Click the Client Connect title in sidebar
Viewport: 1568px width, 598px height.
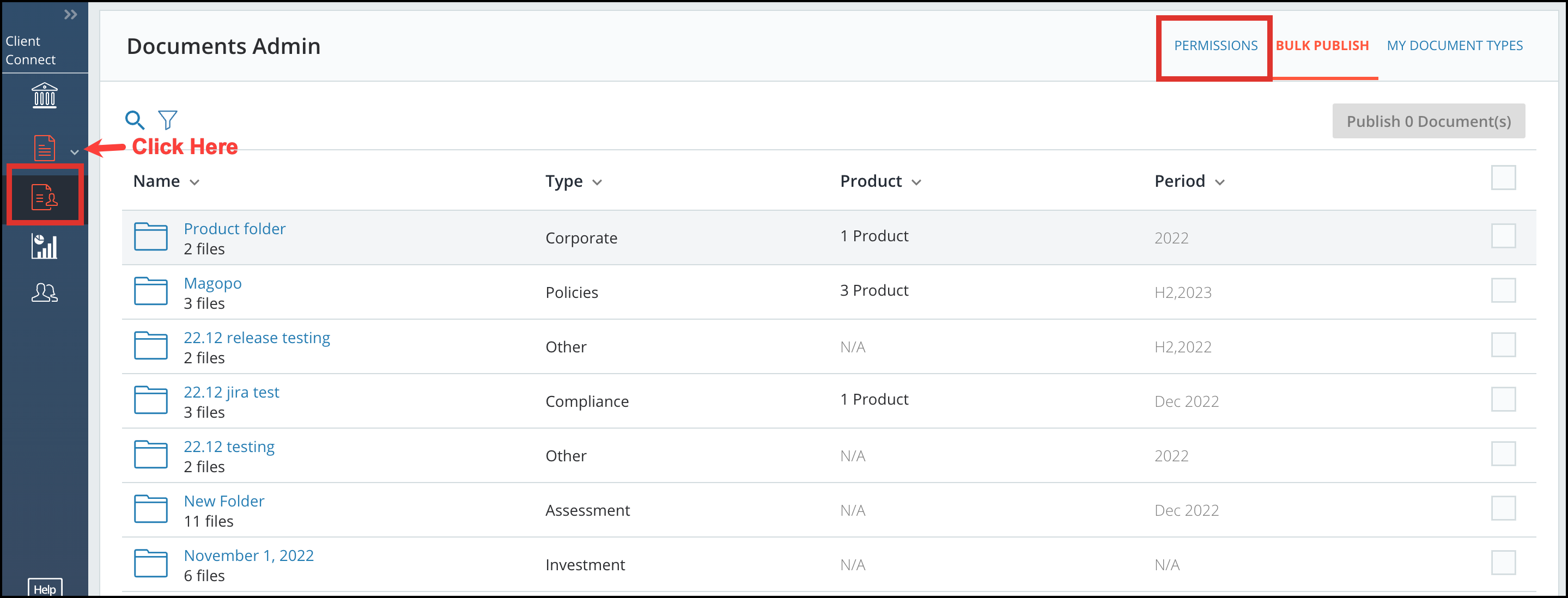click(31, 51)
